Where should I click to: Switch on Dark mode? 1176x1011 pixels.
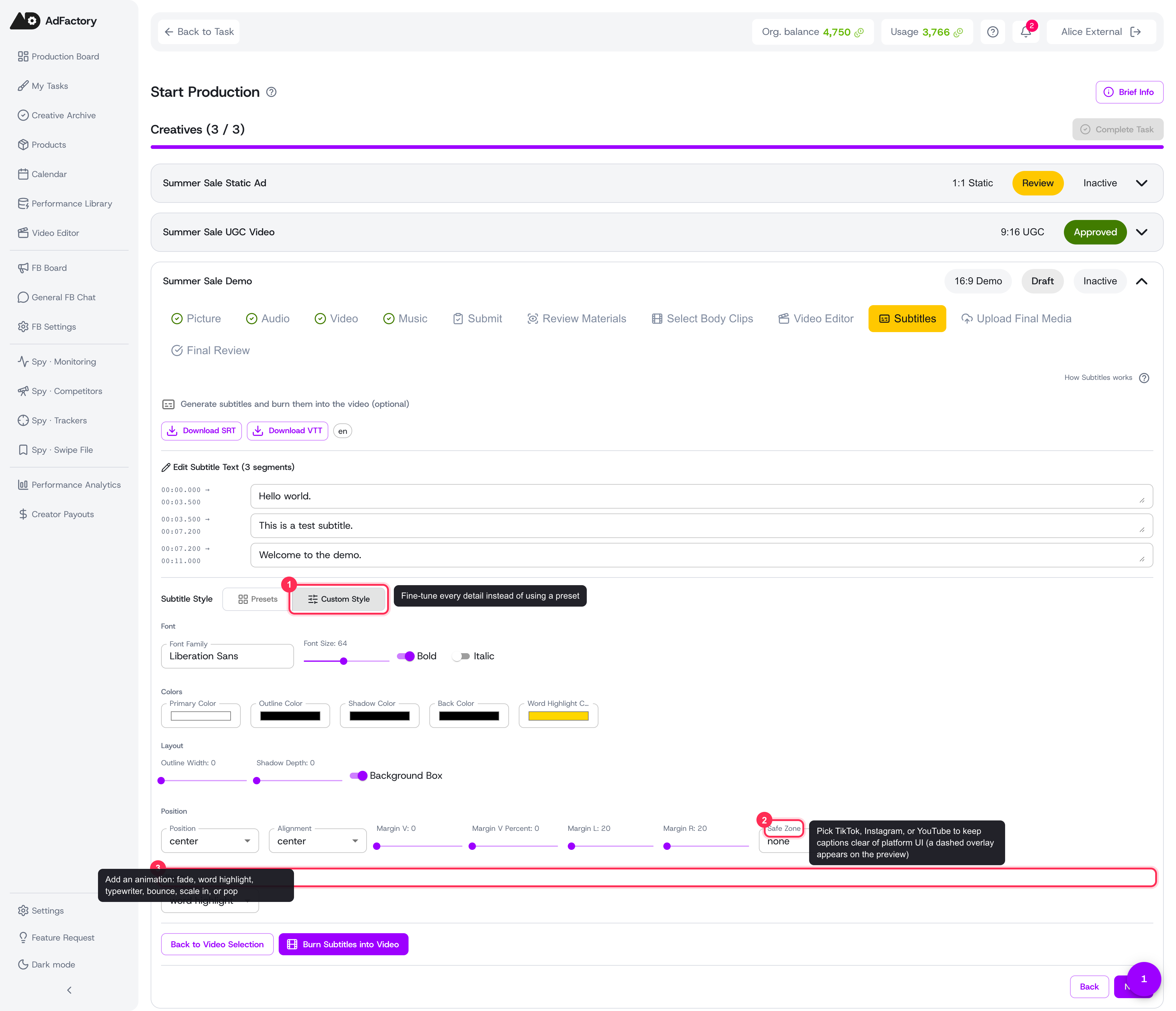point(47,965)
